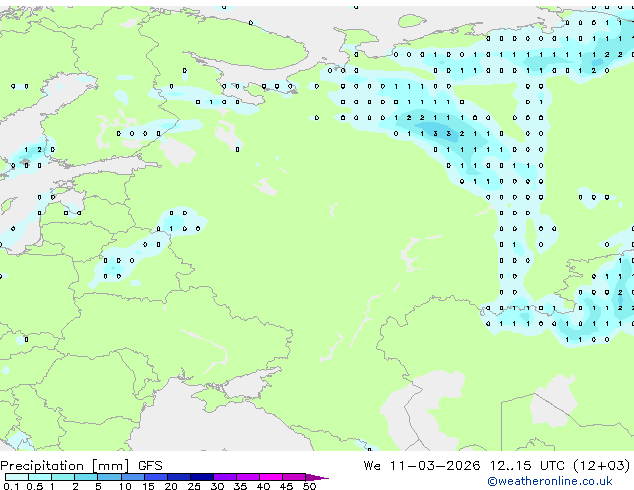Pick the 25–30 mm navy legend swatch
The height and width of the screenshot is (490, 634).
pyautogui.click(x=201, y=477)
